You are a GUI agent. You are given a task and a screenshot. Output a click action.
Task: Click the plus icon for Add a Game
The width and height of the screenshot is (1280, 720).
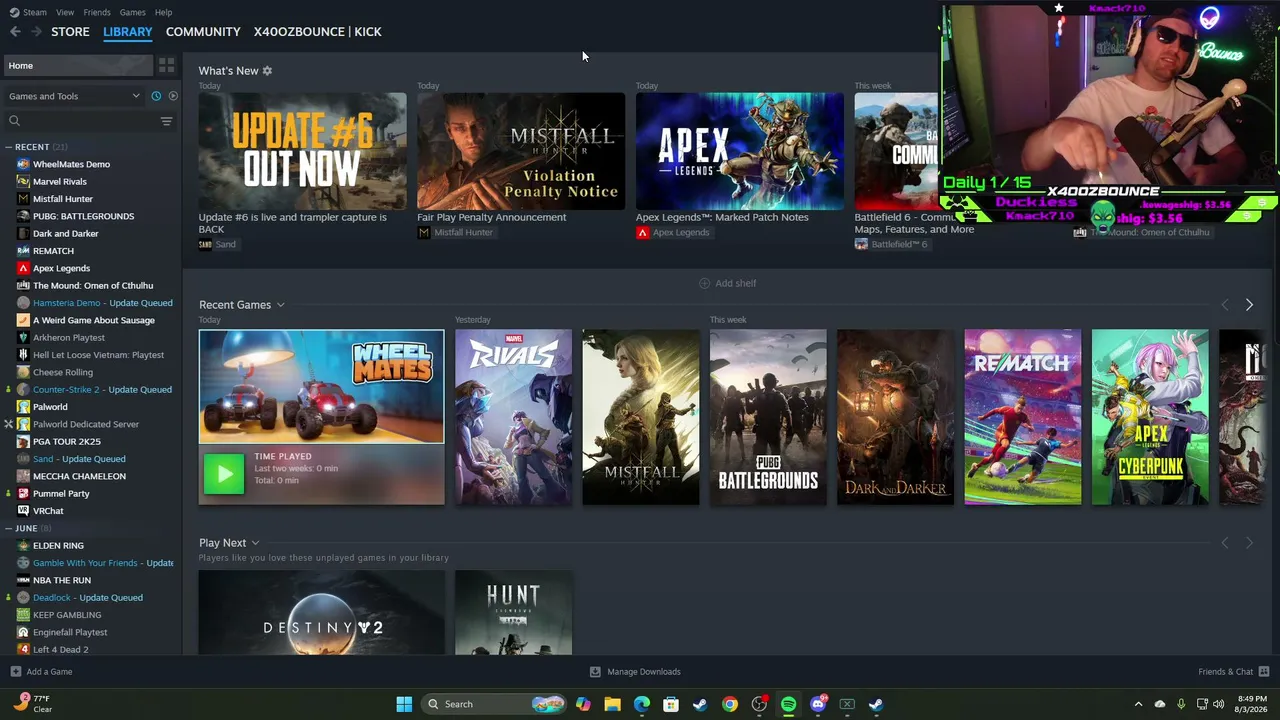(15, 672)
